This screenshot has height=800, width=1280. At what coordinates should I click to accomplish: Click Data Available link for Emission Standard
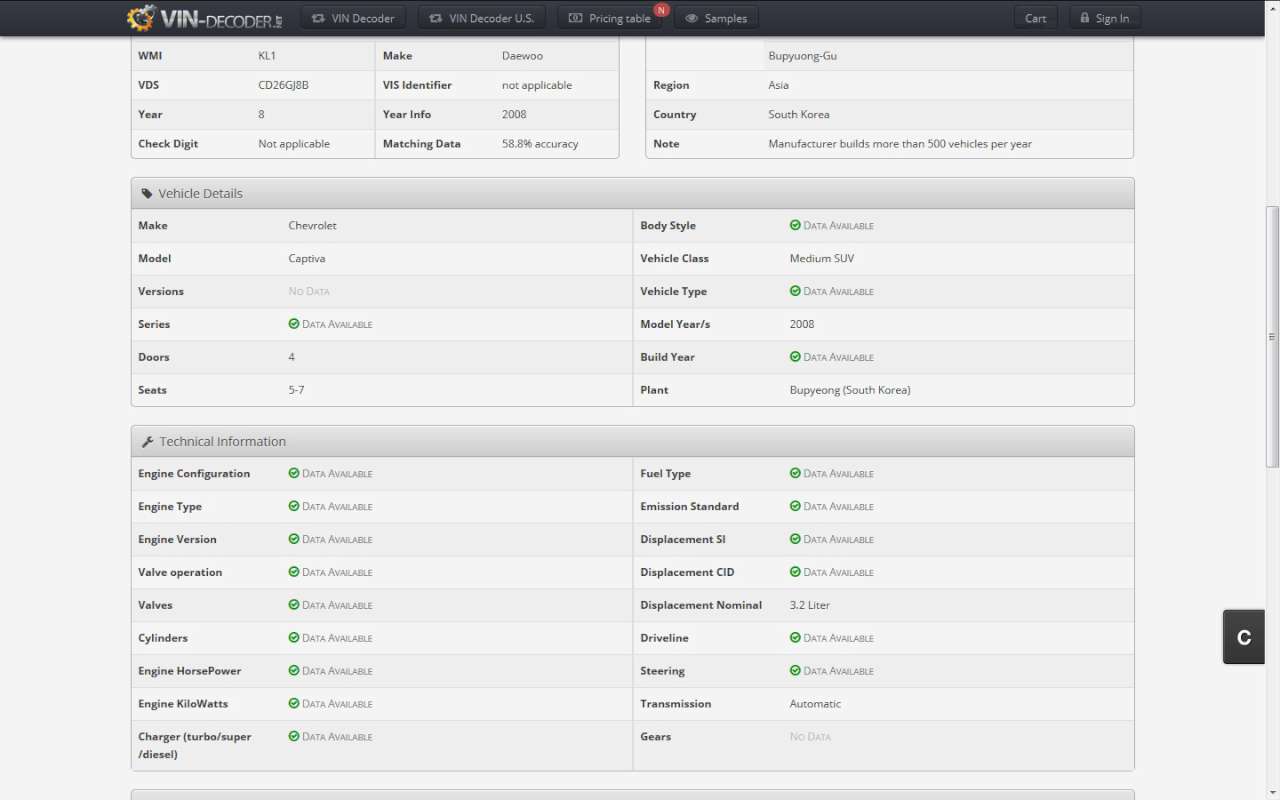838,507
